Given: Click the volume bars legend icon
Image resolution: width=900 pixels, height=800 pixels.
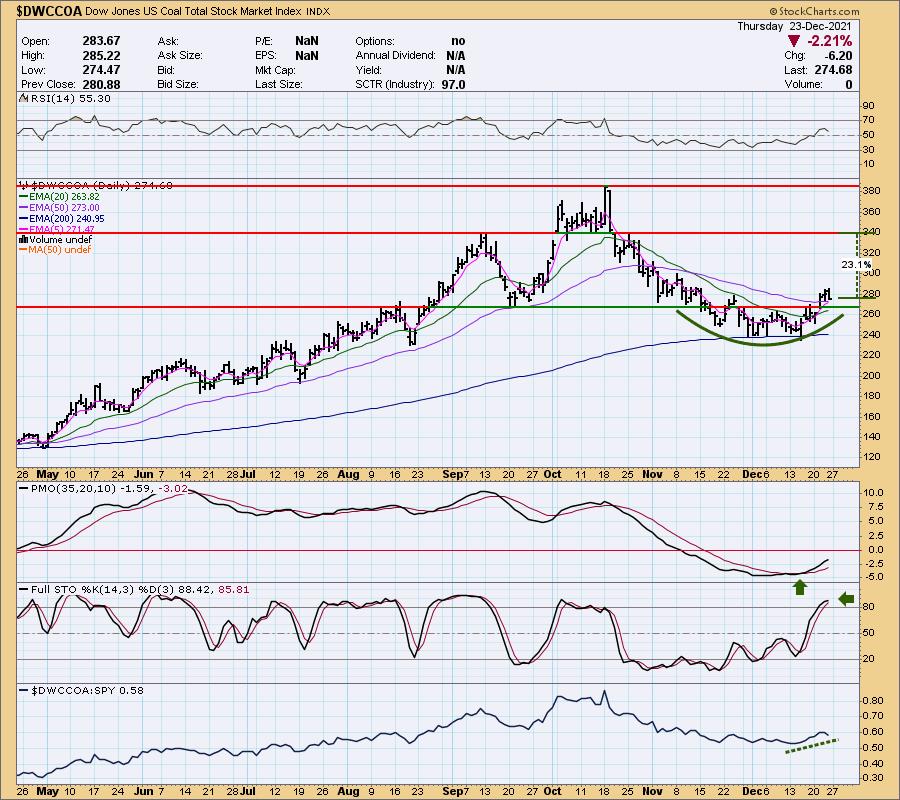Looking at the screenshot, I should click(x=22, y=239).
